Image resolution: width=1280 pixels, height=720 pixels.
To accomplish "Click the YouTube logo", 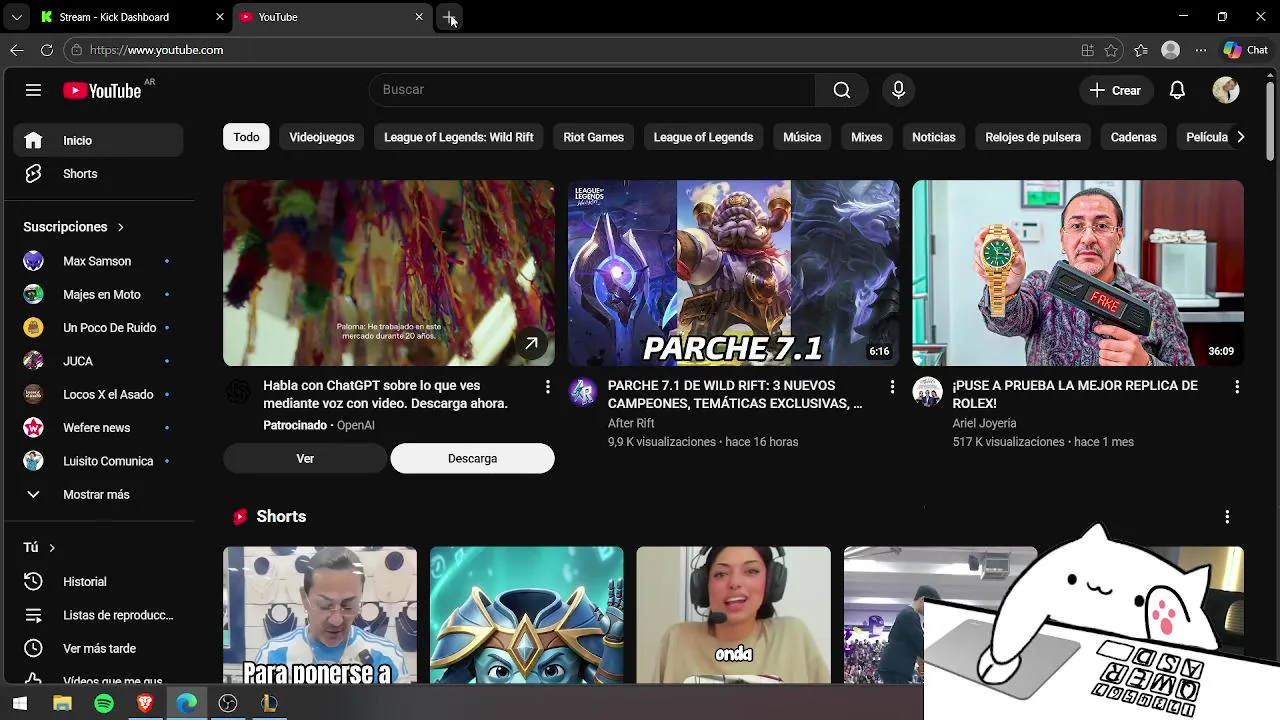I will point(103,90).
